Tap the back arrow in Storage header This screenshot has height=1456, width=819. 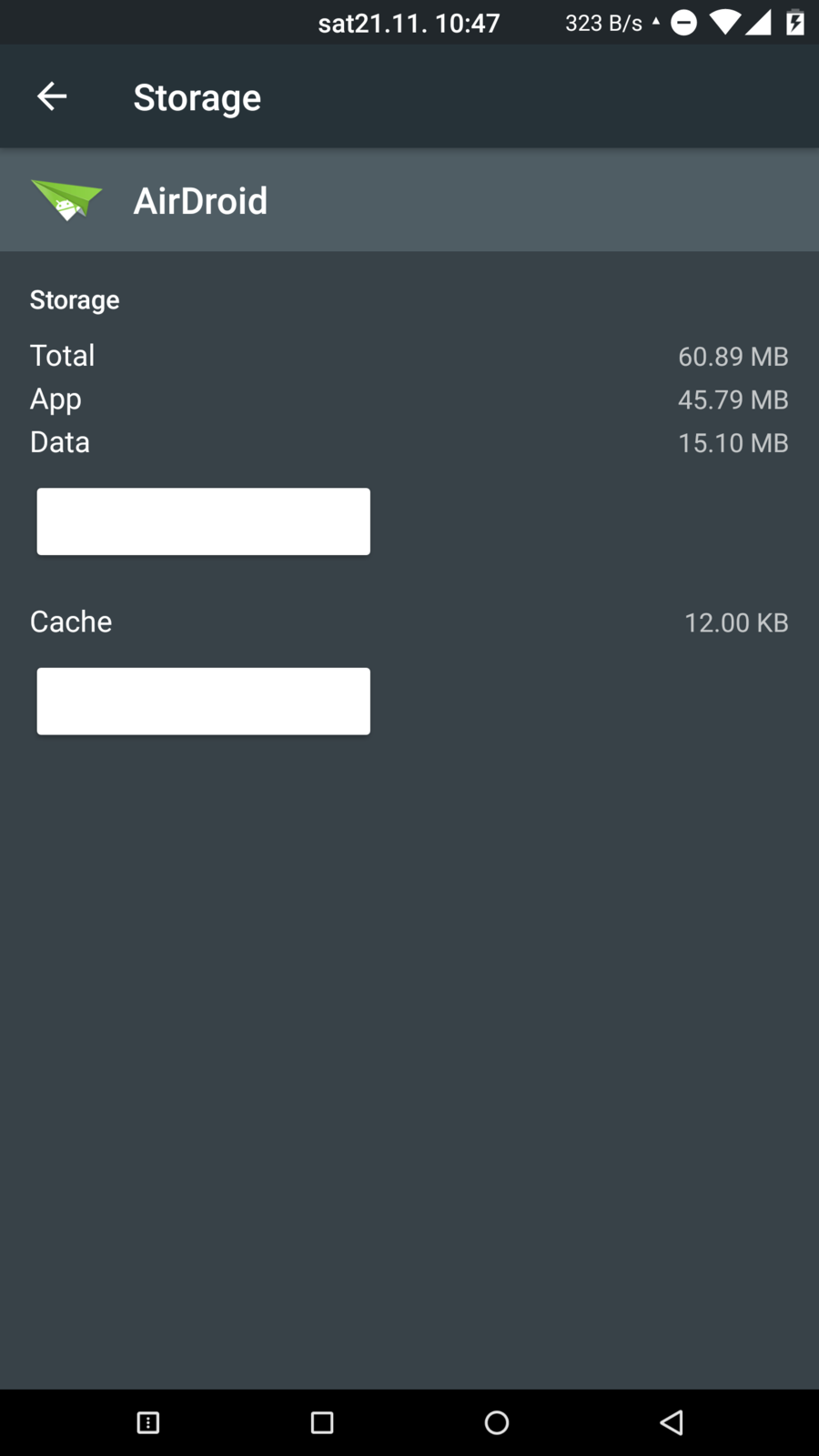pos(52,96)
